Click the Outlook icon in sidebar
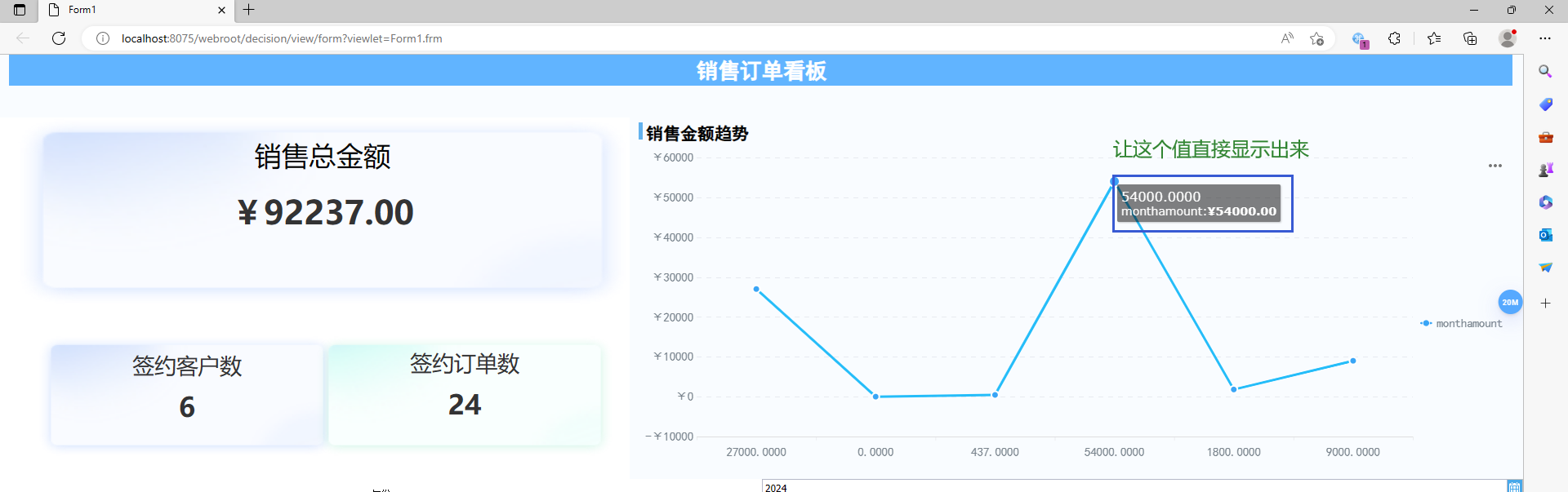This screenshot has height=492, width=1568. coord(1545,235)
